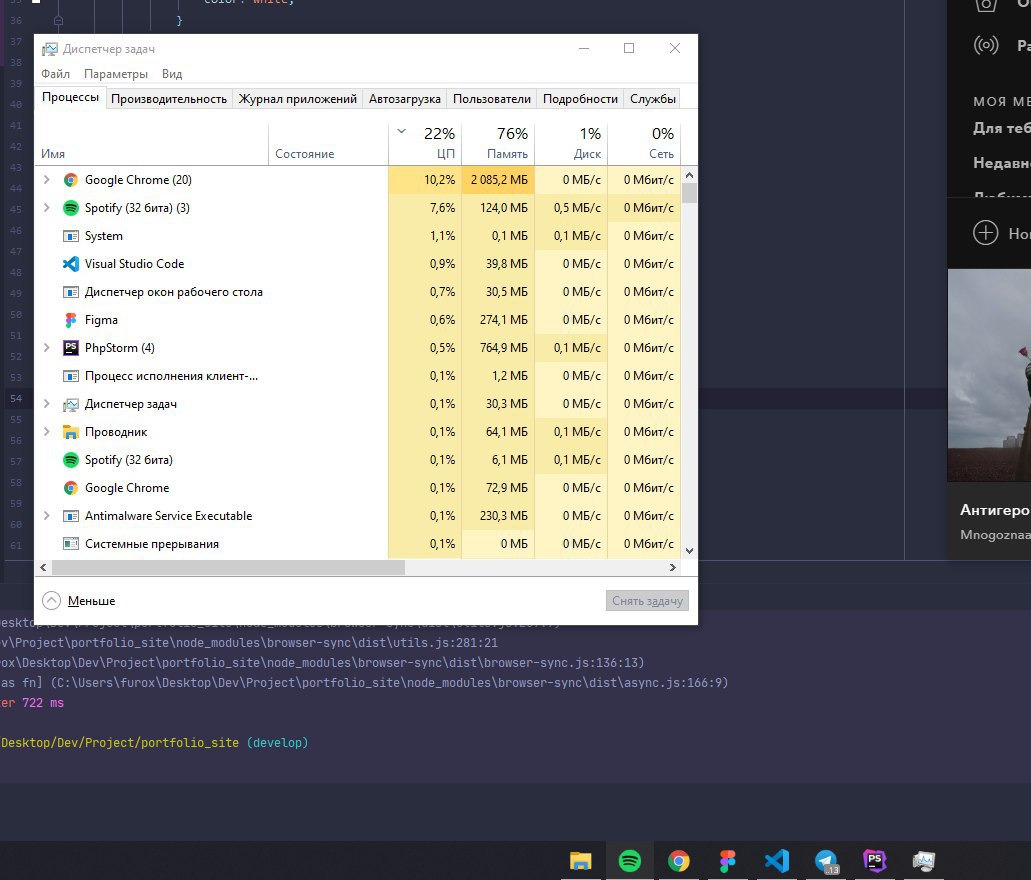Image resolution: width=1031 pixels, height=880 pixels.
Task: Open Spotify from the taskbar
Action: (630, 861)
